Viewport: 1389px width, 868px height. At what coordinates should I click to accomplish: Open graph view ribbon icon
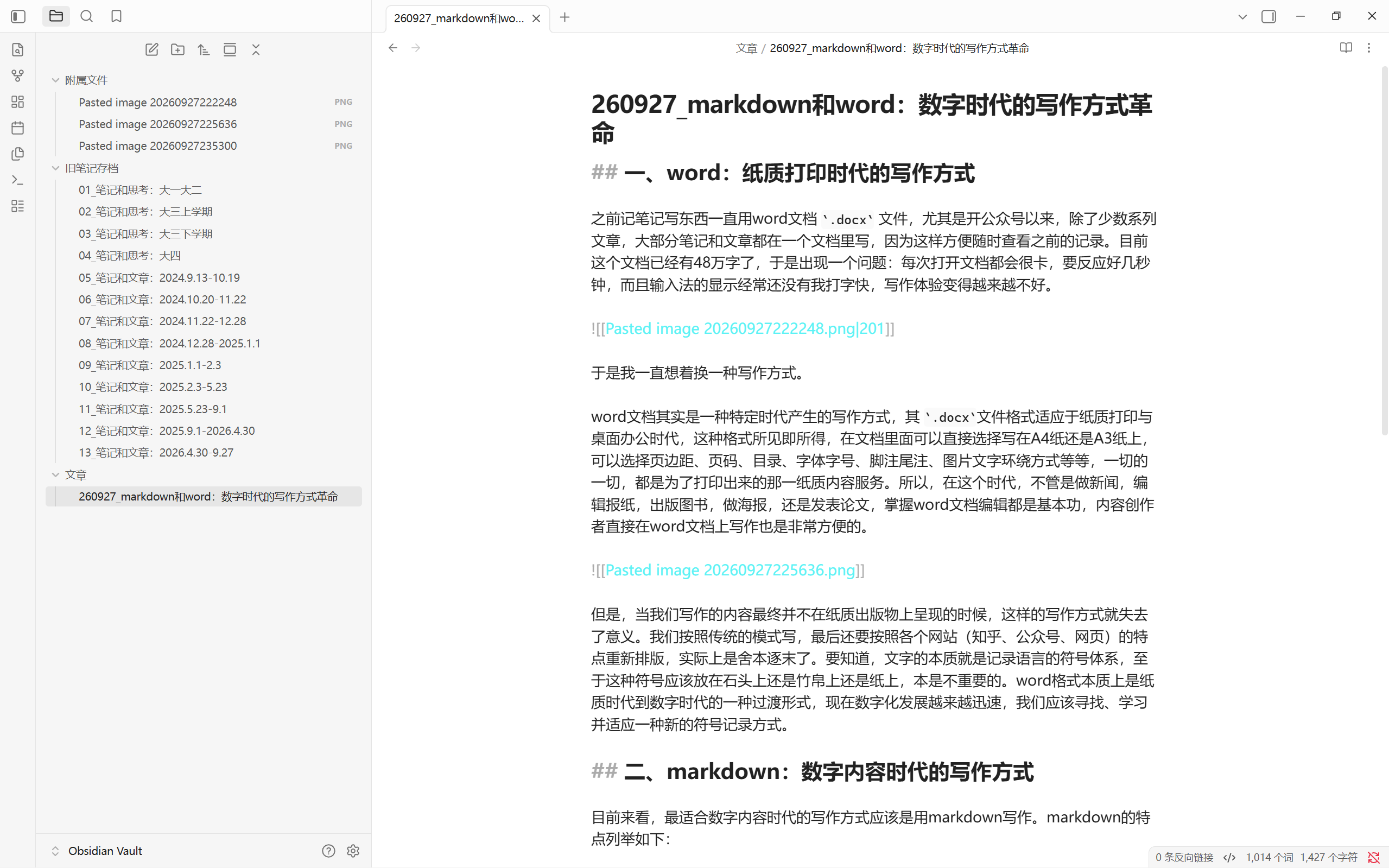pos(18,76)
